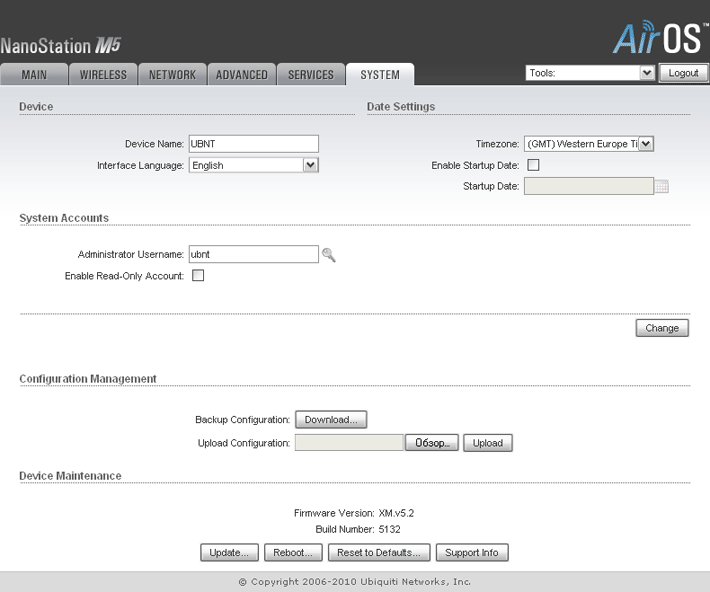Go to the ADVANCED tab
This screenshot has height=592, width=710.
click(x=242, y=75)
